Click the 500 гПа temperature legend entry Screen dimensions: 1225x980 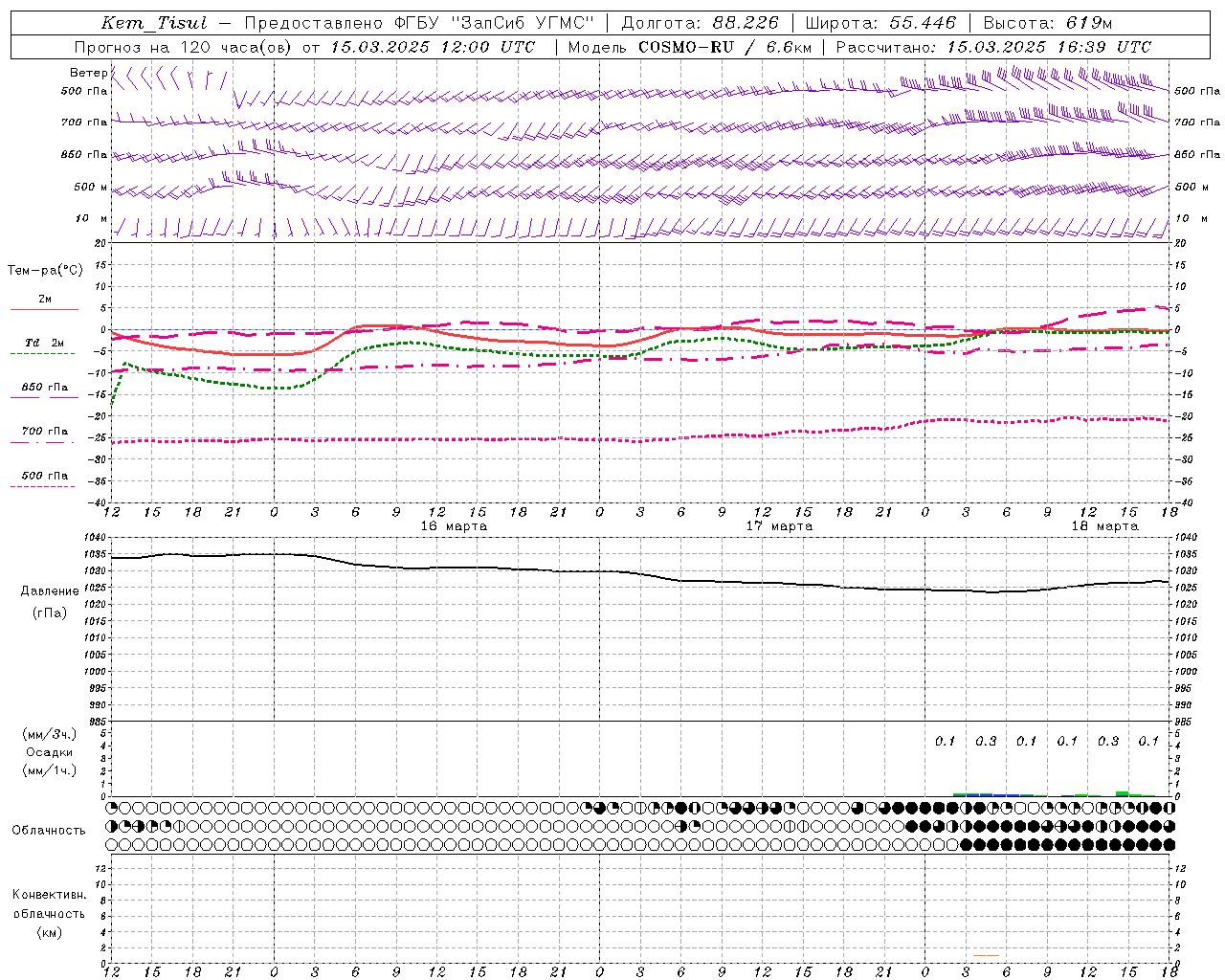point(44,475)
